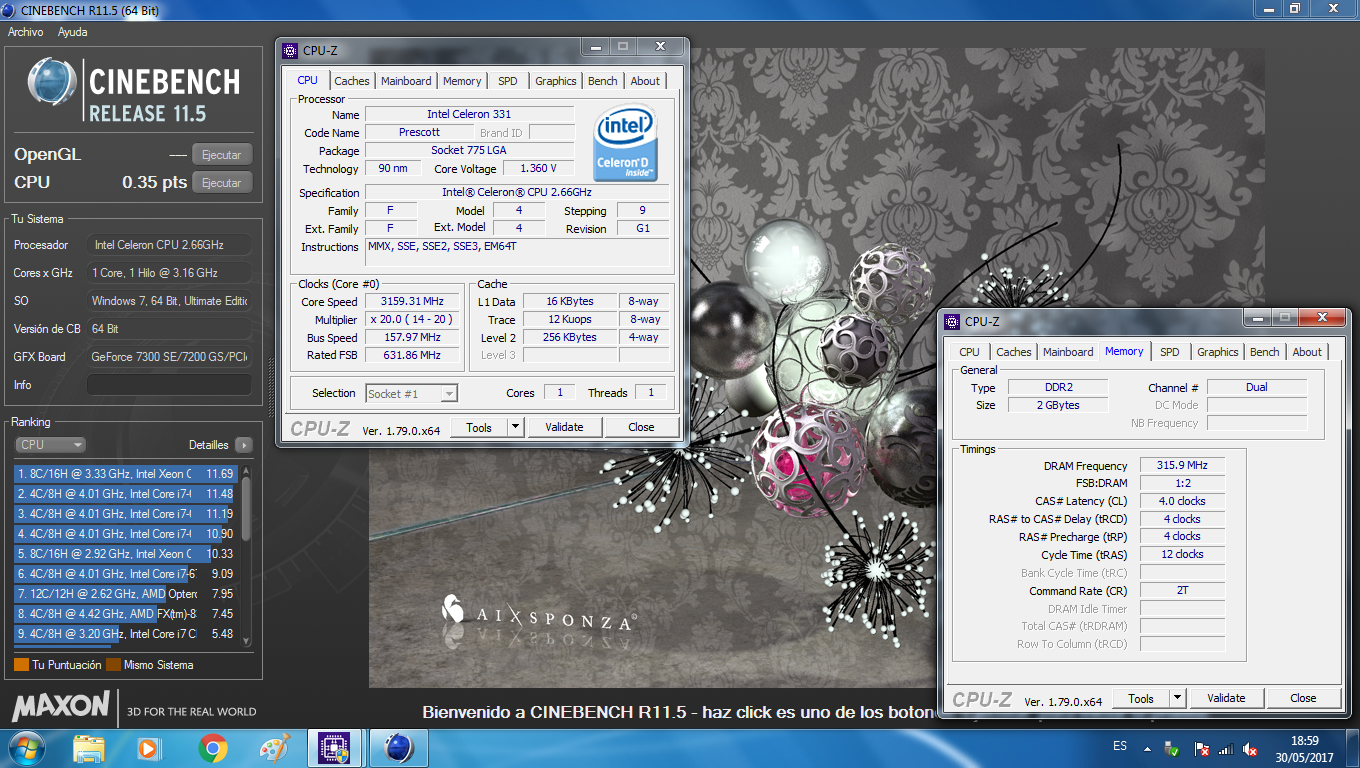The image size is (1360, 768).
Task: Click the Core Speed value 3159.31 MHz
Action: coord(412,302)
